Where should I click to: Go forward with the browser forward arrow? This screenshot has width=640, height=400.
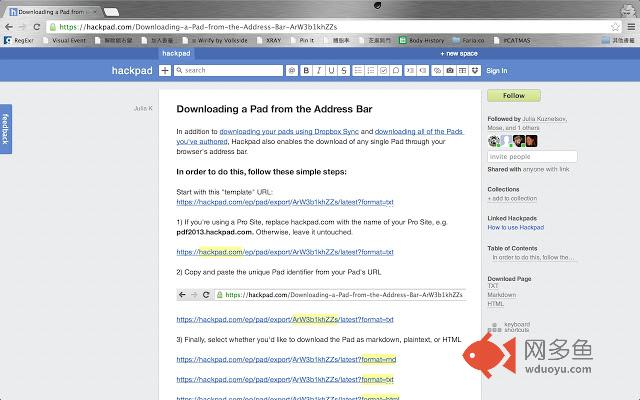[x=22, y=27]
